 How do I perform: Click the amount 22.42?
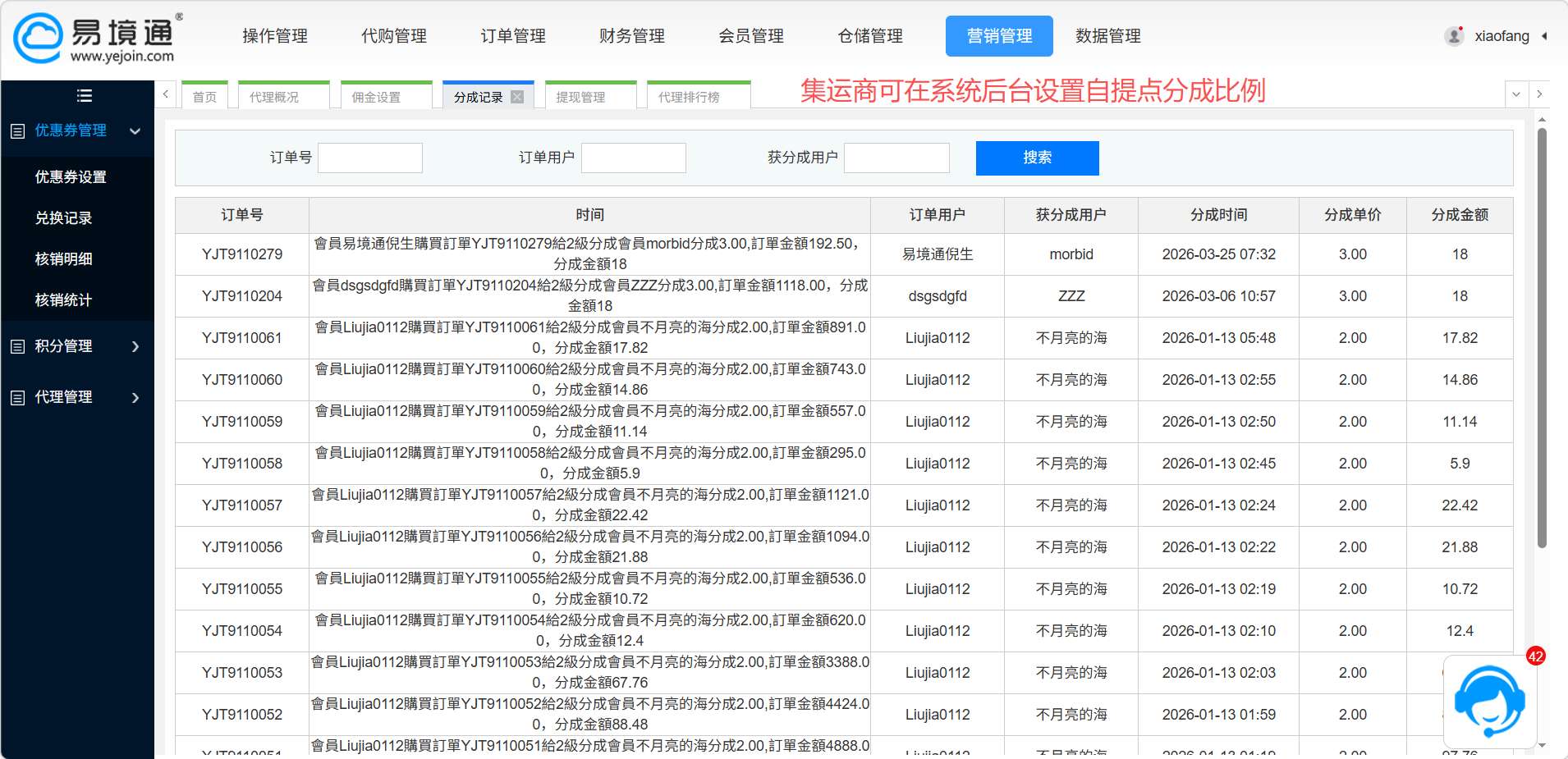[1460, 505]
